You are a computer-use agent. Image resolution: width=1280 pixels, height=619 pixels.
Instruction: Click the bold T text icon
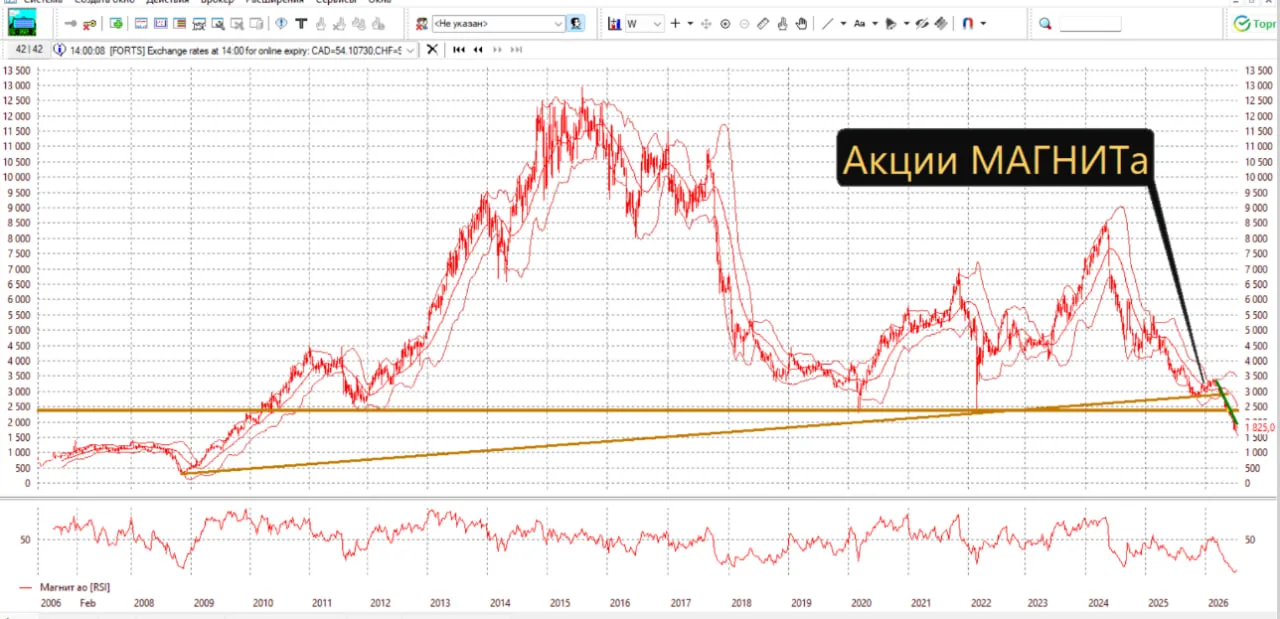point(300,23)
